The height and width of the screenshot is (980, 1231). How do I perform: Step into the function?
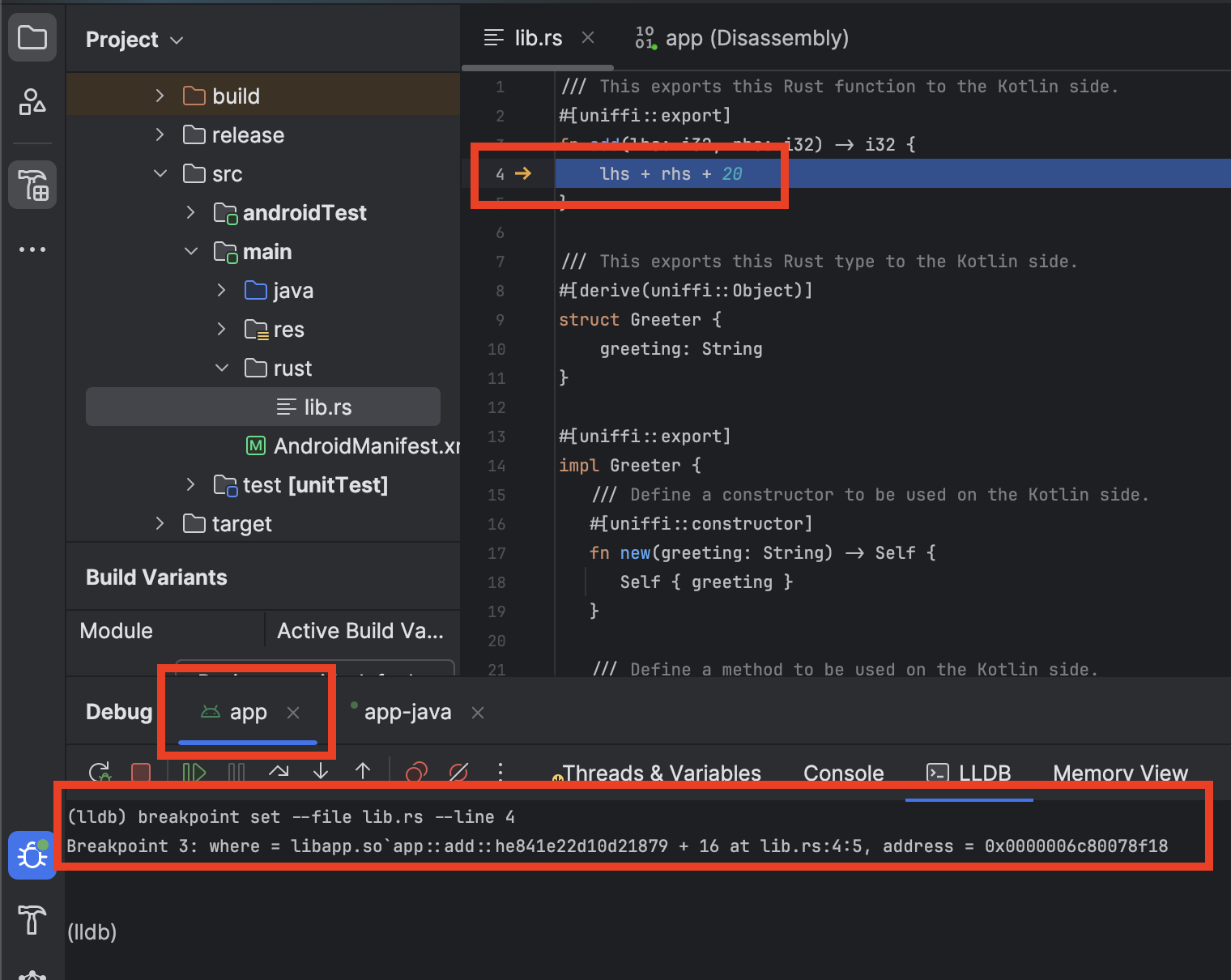[x=321, y=772]
